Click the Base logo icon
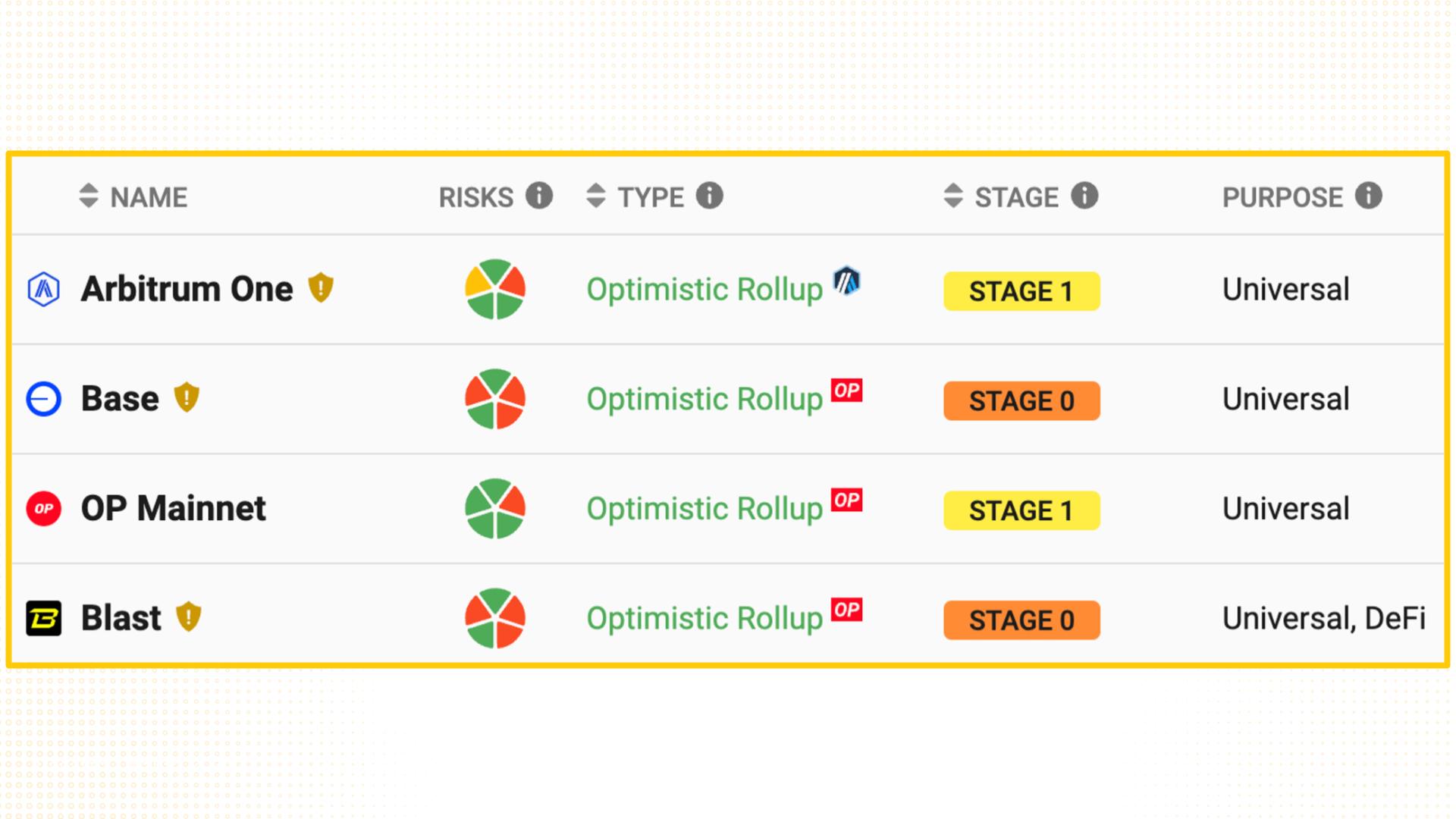Image resolution: width=1456 pixels, height=819 pixels. (43, 399)
